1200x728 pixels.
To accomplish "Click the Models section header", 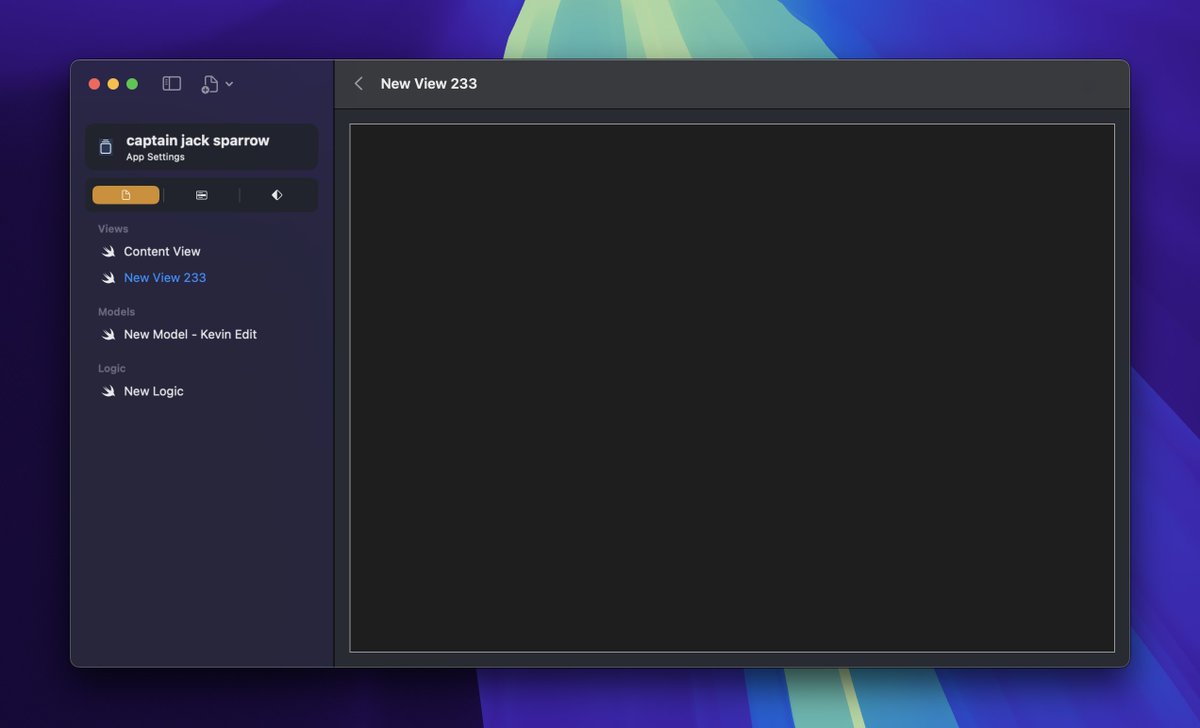I will [x=116, y=312].
